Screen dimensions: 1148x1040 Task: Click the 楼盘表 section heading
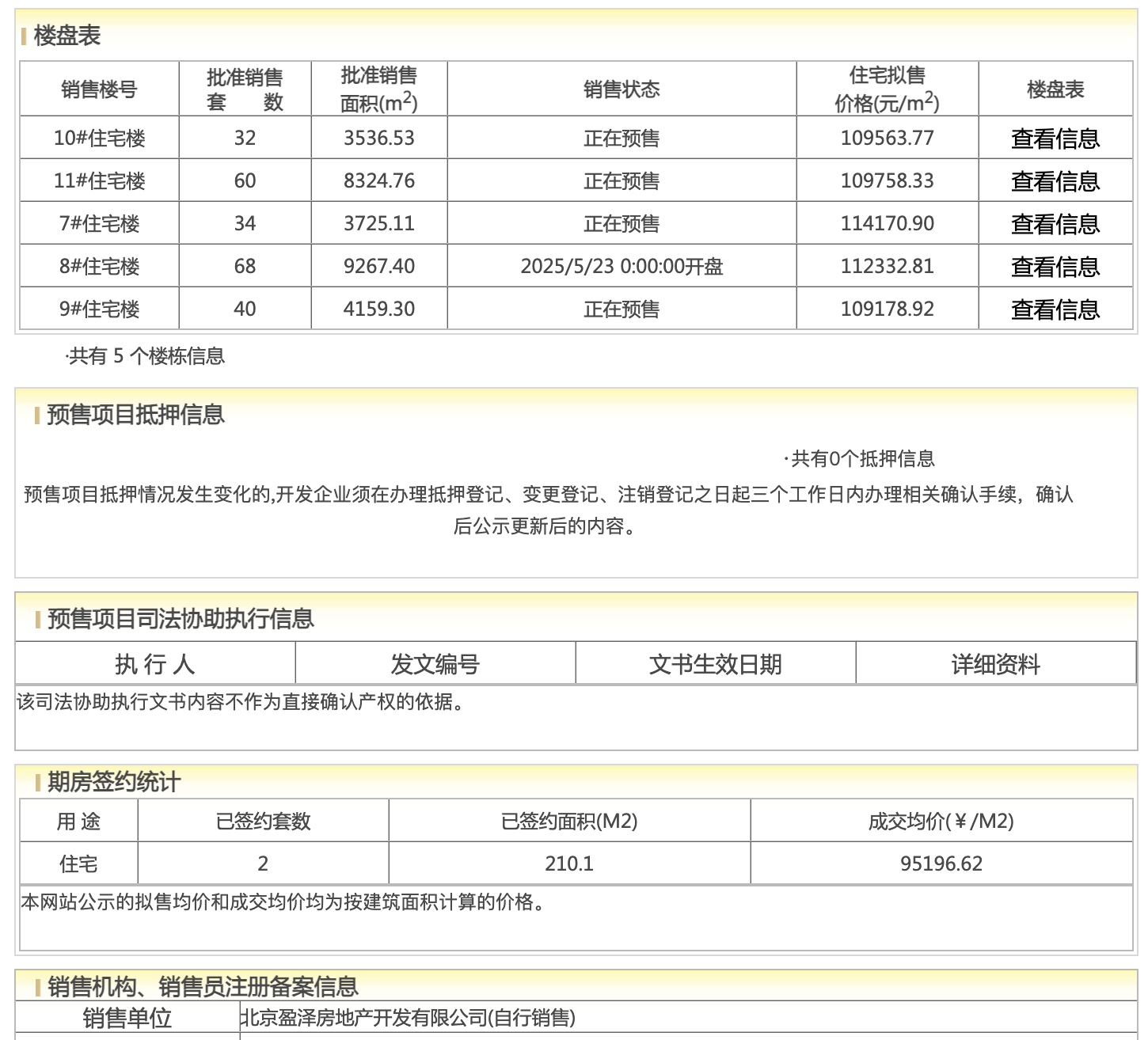coord(67,36)
